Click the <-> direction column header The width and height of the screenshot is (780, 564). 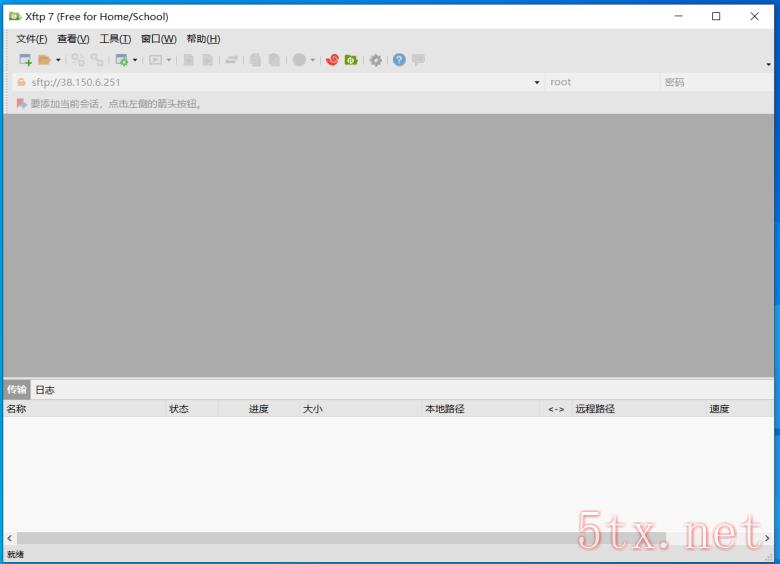(556, 409)
